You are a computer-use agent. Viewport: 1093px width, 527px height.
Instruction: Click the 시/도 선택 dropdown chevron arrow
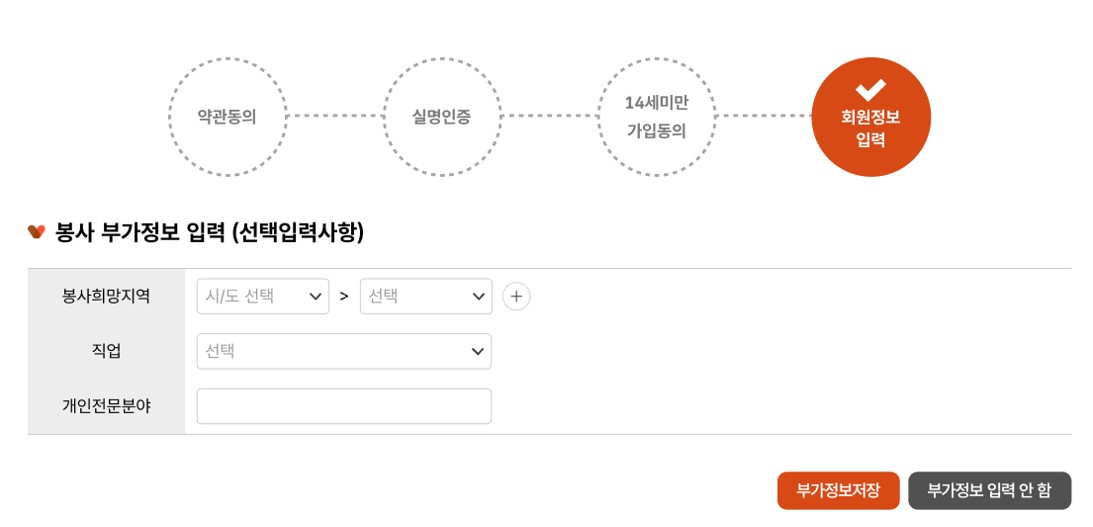[316, 297]
